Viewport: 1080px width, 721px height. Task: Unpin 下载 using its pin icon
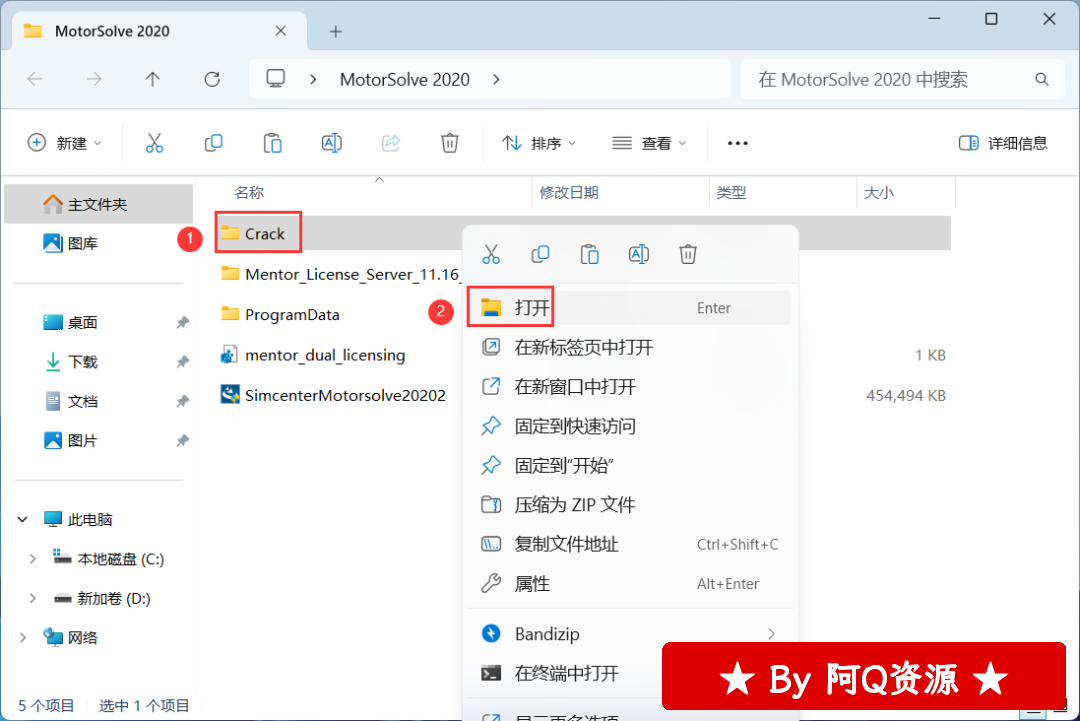click(183, 362)
